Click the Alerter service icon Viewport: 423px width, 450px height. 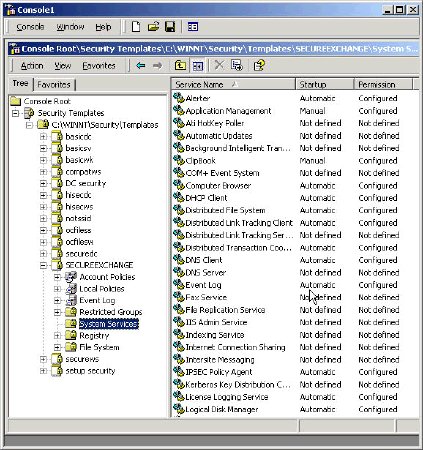point(179,98)
